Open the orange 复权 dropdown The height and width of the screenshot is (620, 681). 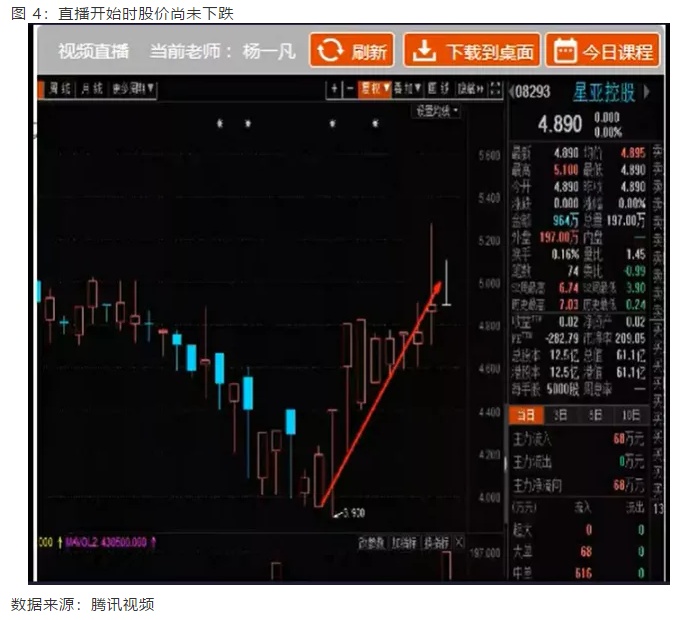pyautogui.click(x=375, y=89)
